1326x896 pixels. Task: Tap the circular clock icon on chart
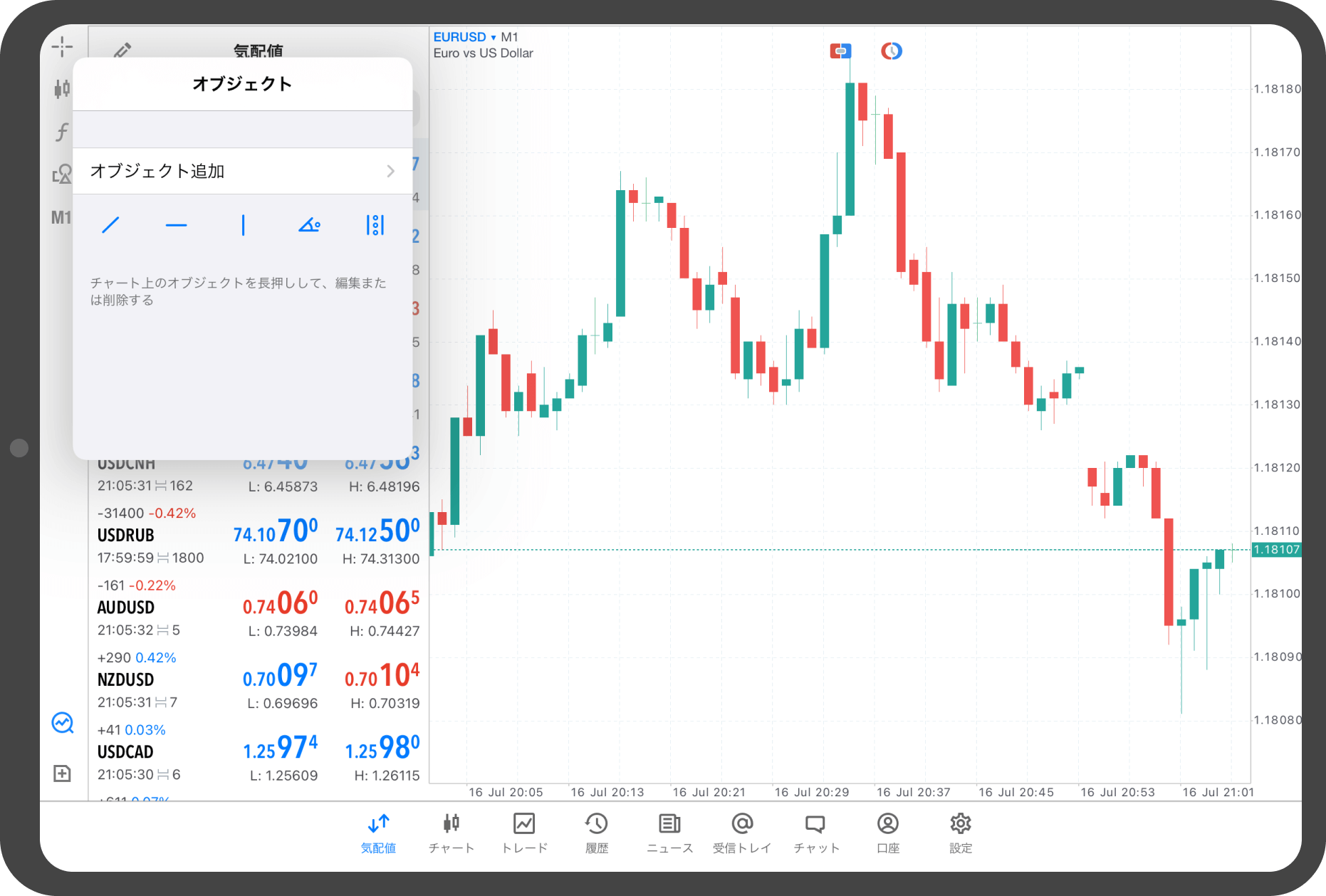(892, 51)
